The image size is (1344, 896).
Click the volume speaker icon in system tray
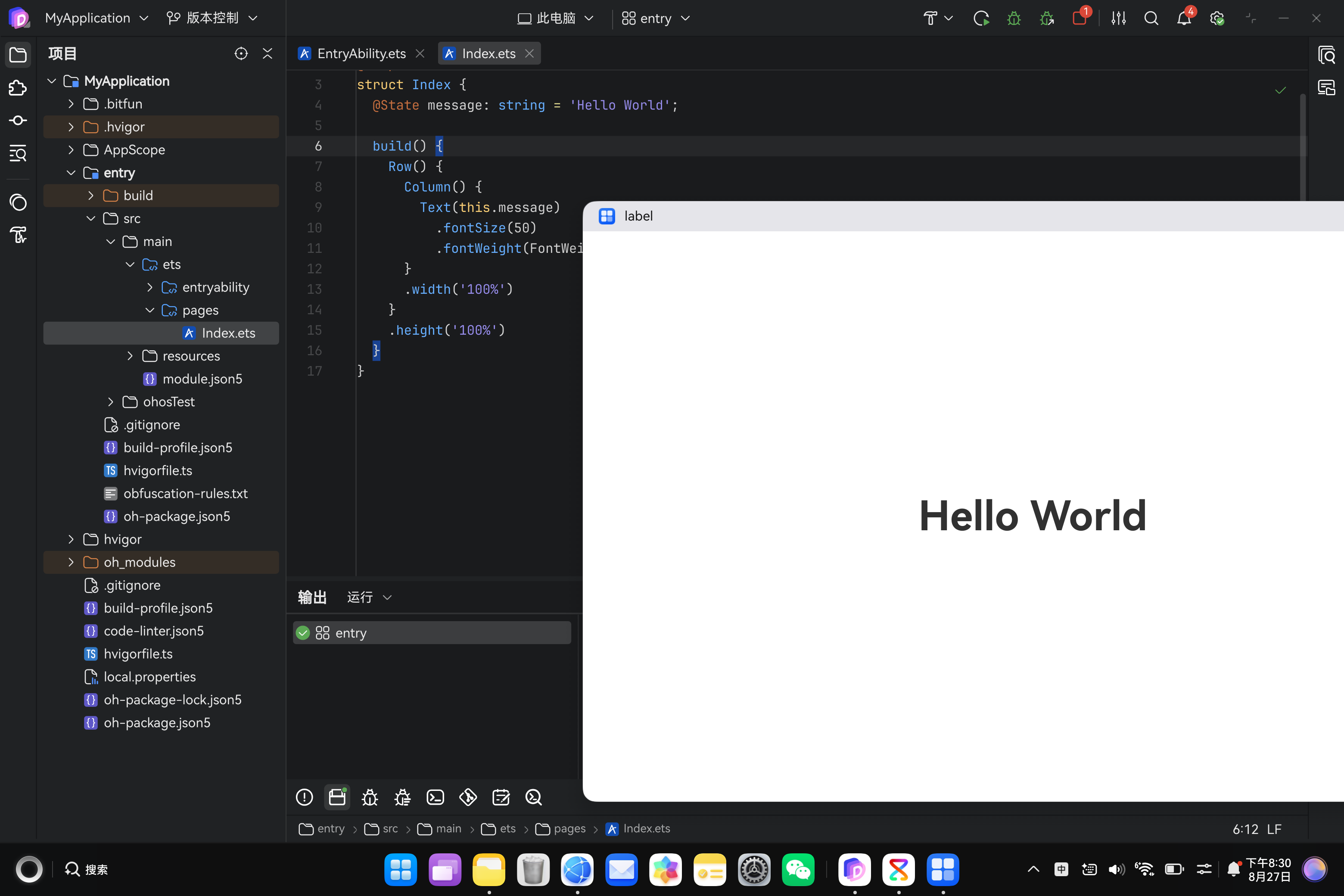pos(1117,870)
